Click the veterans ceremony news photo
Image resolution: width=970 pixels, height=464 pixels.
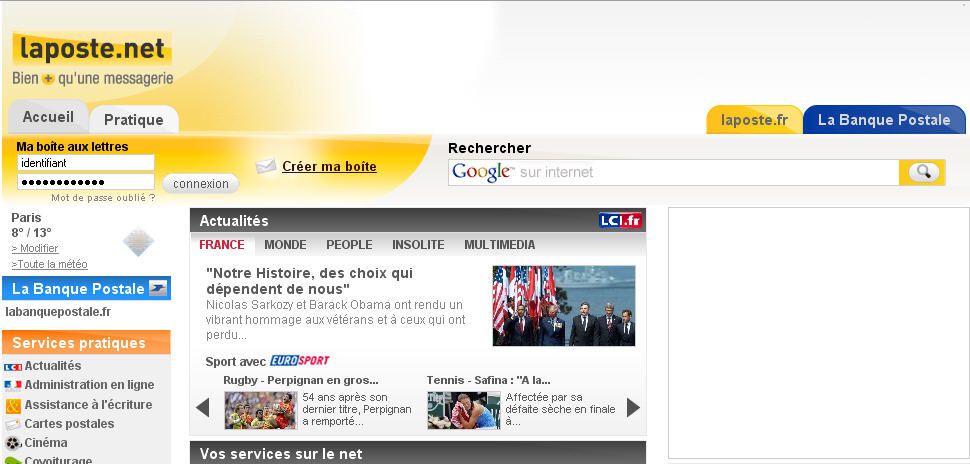(x=564, y=306)
